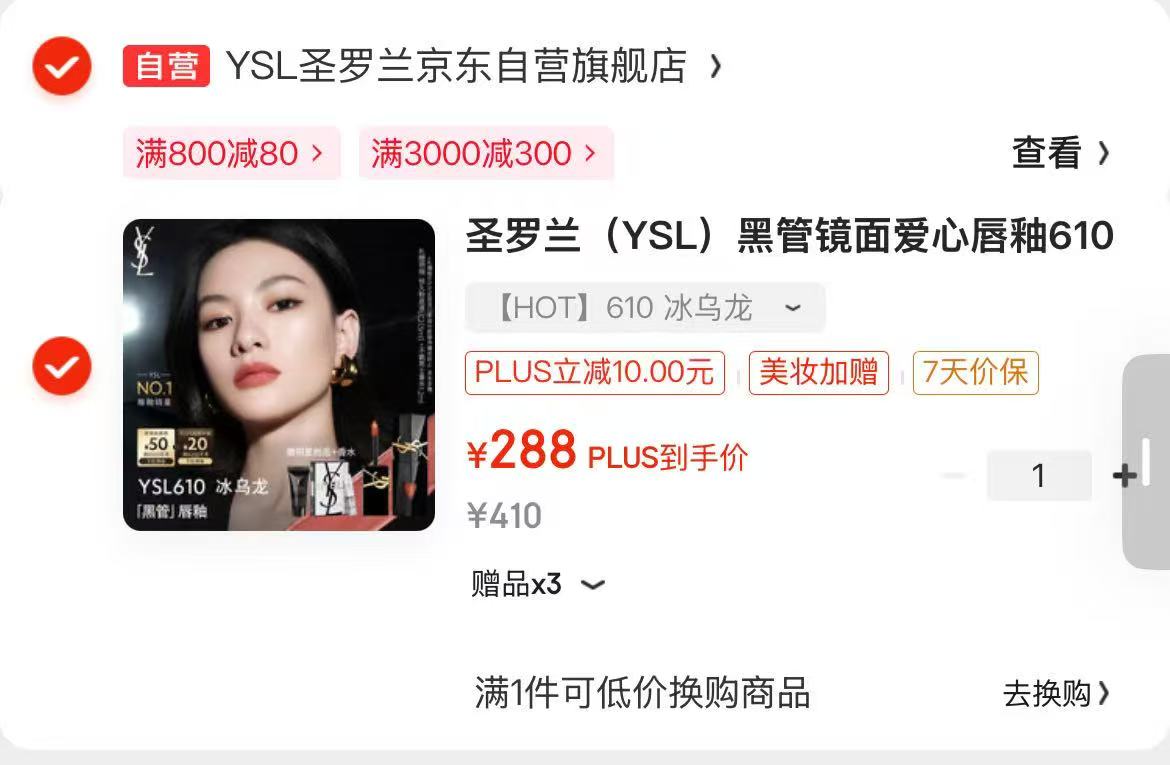Tap the arrow next to the store name
This screenshot has height=765, width=1170.
coord(716,66)
